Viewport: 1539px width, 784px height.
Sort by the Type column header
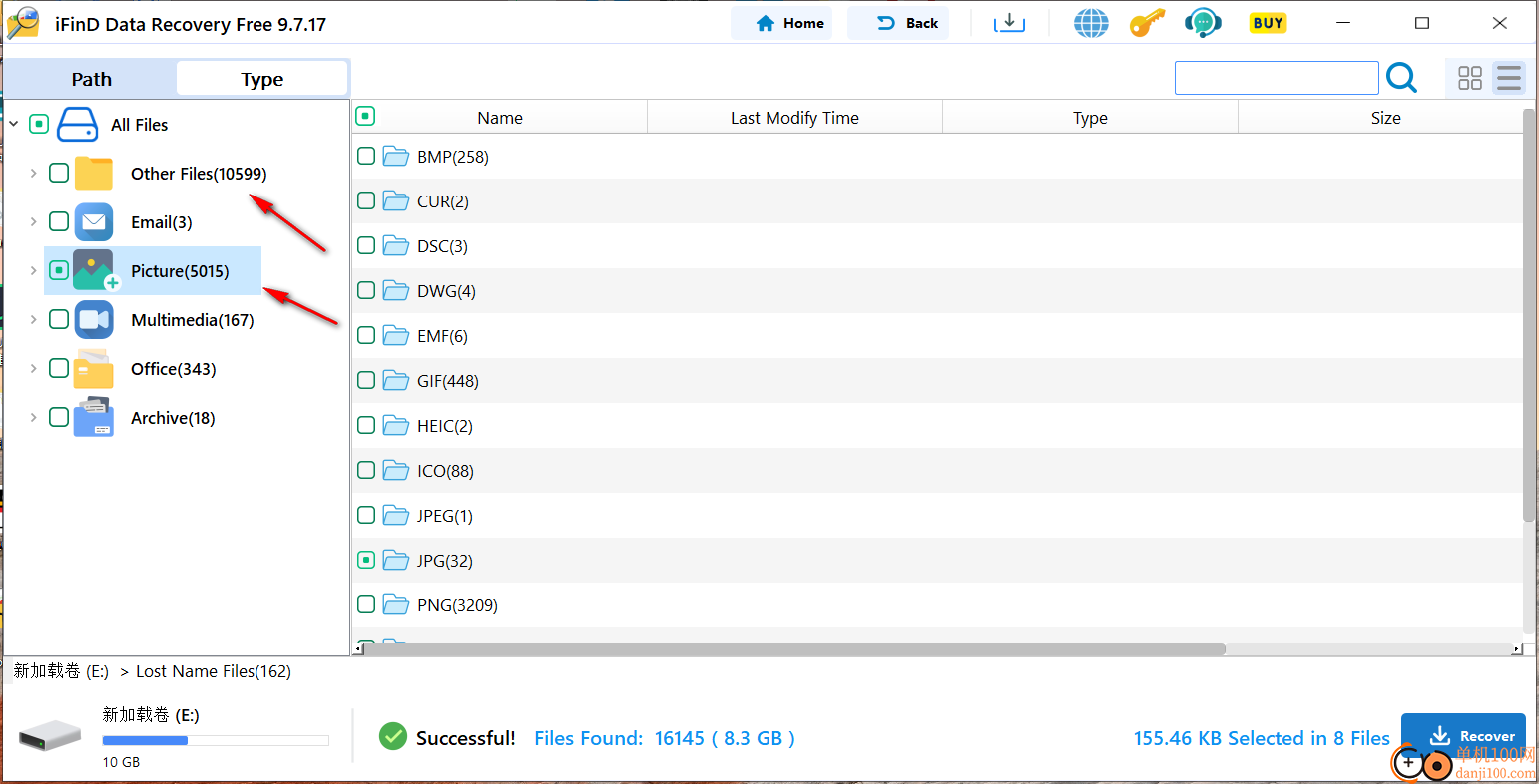click(1090, 118)
